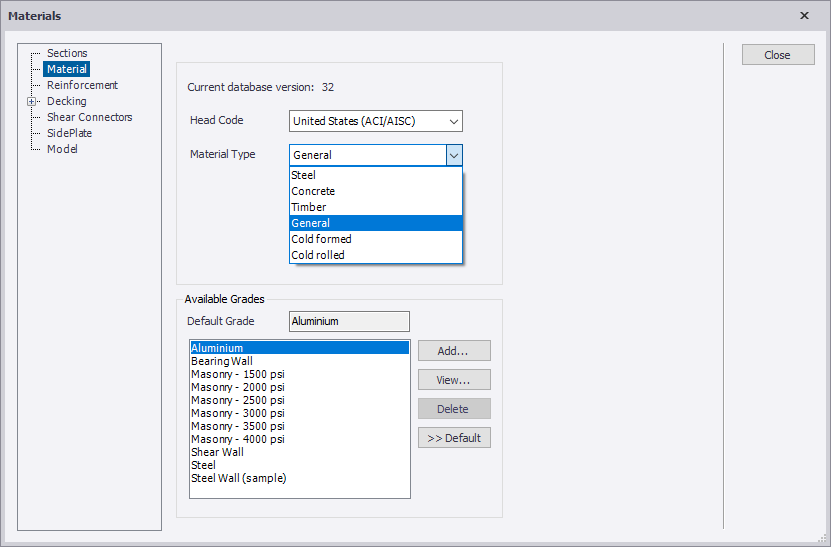Image resolution: width=831 pixels, height=547 pixels.
Task: Go to Shear Connectors tree item
Action: click(x=89, y=117)
